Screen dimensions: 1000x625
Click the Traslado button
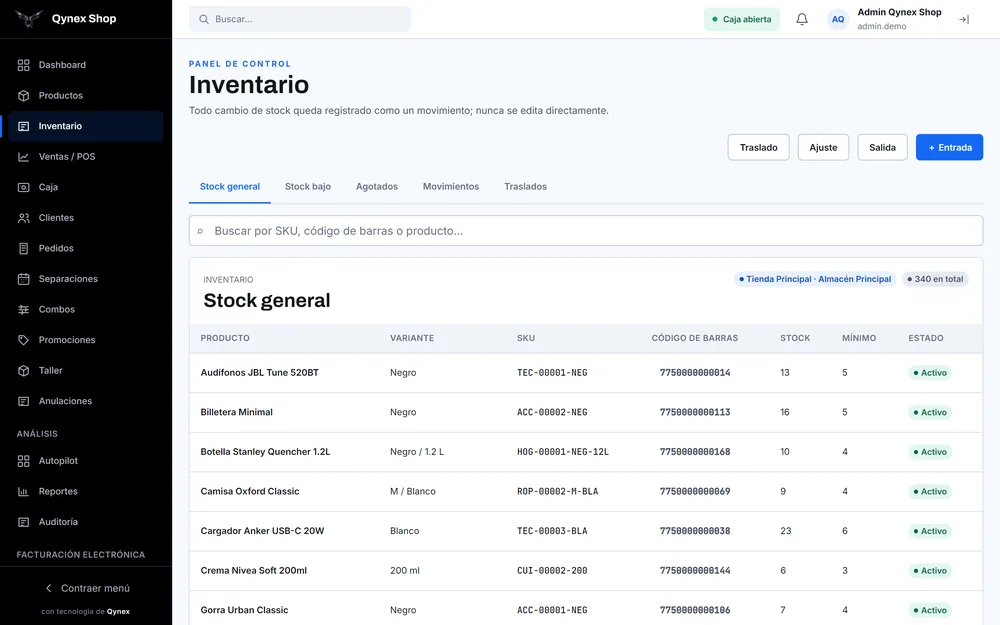coord(758,147)
